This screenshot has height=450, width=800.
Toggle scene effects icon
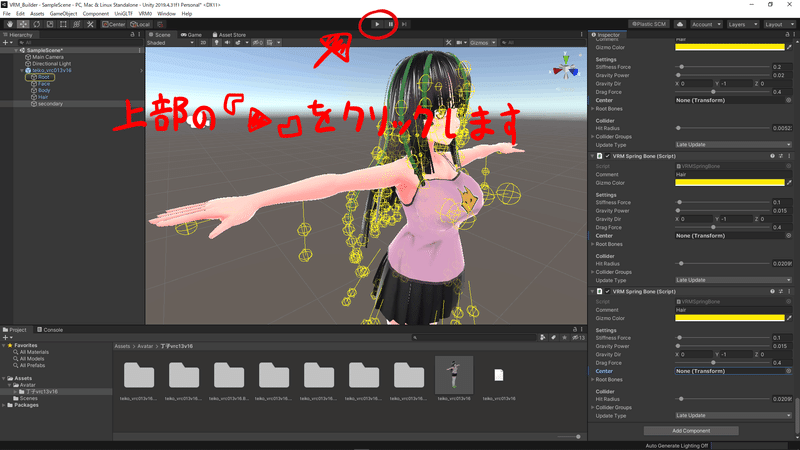(x=238, y=43)
